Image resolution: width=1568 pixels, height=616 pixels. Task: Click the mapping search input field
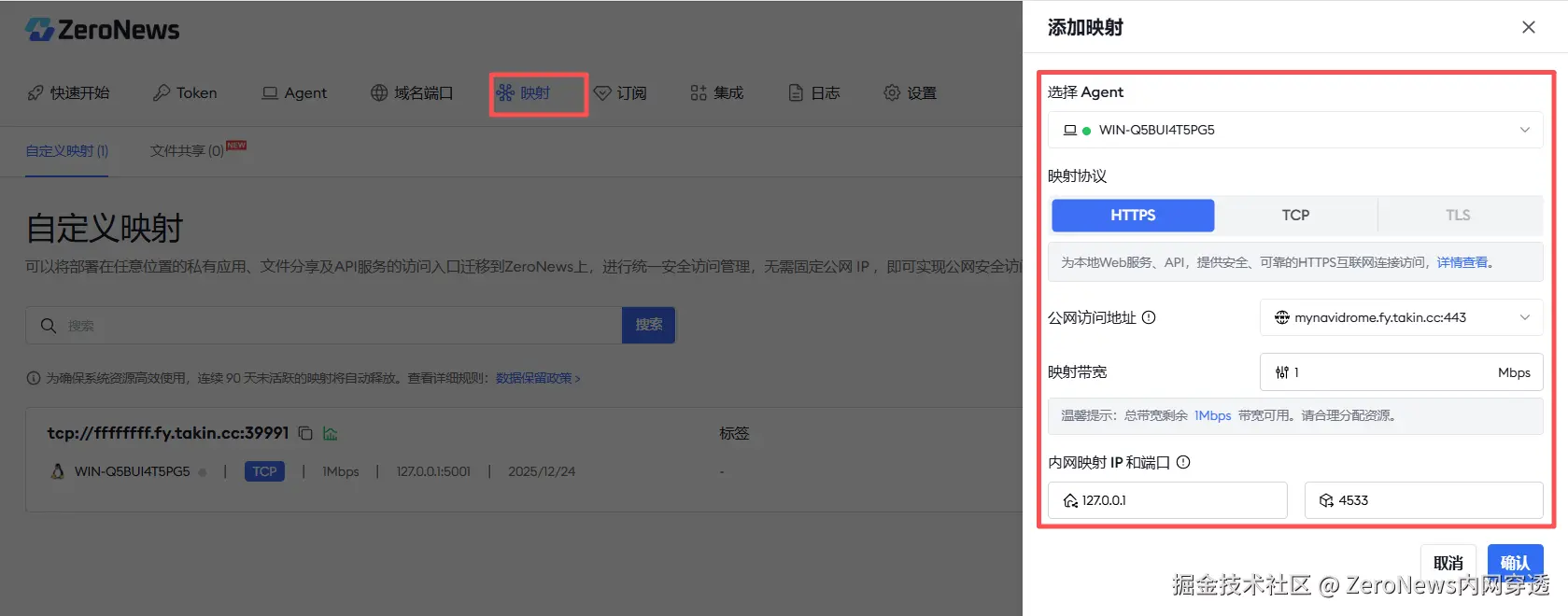(x=324, y=325)
